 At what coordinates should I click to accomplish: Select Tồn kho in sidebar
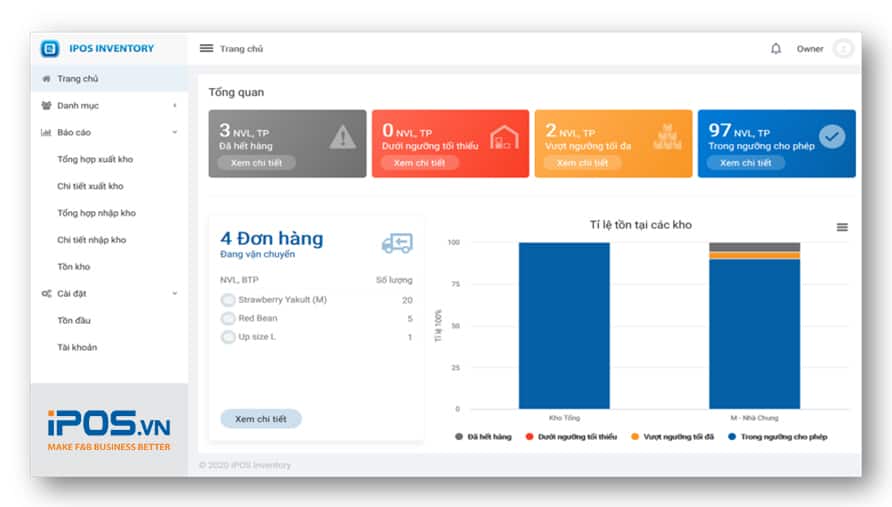tap(74, 267)
